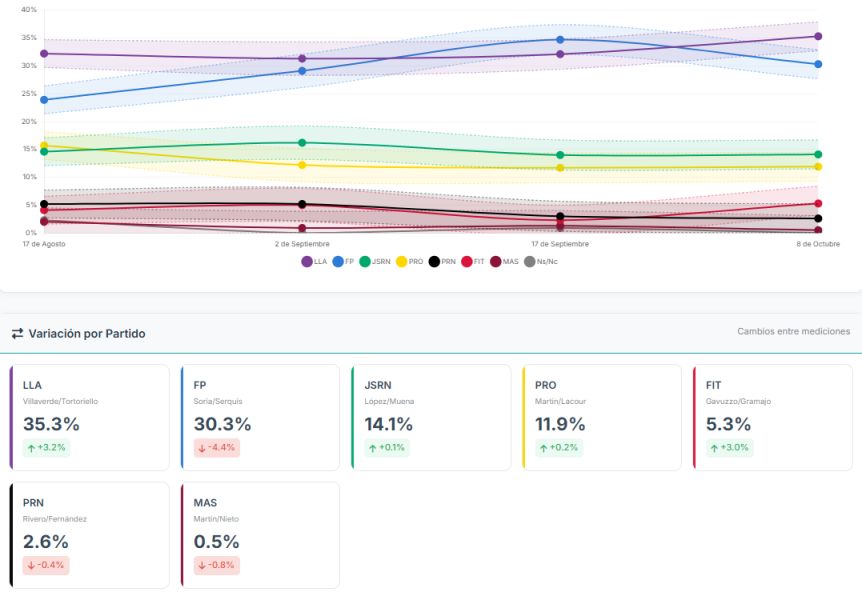Click the red down arrow in FP card
The width and height of the screenshot is (862, 600).
point(201,448)
